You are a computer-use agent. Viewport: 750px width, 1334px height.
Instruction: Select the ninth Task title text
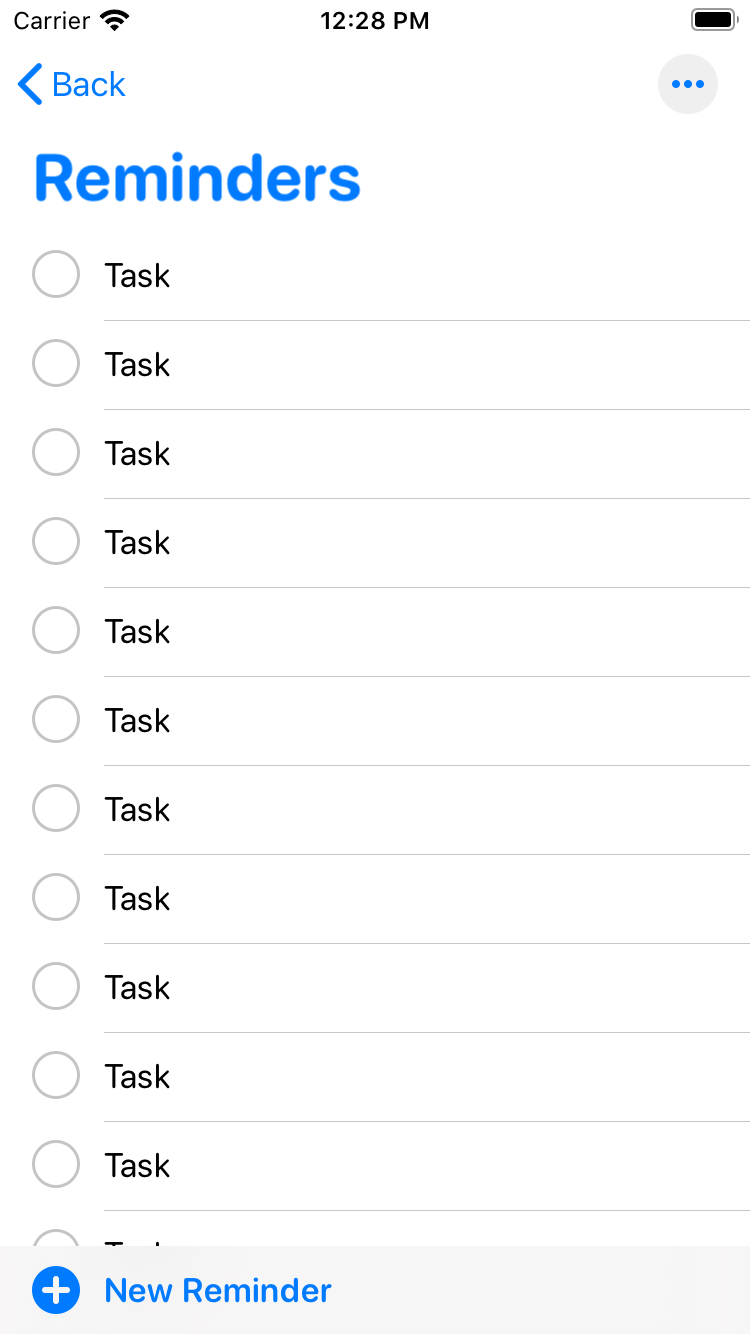pyautogui.click(x=137, y=987)
